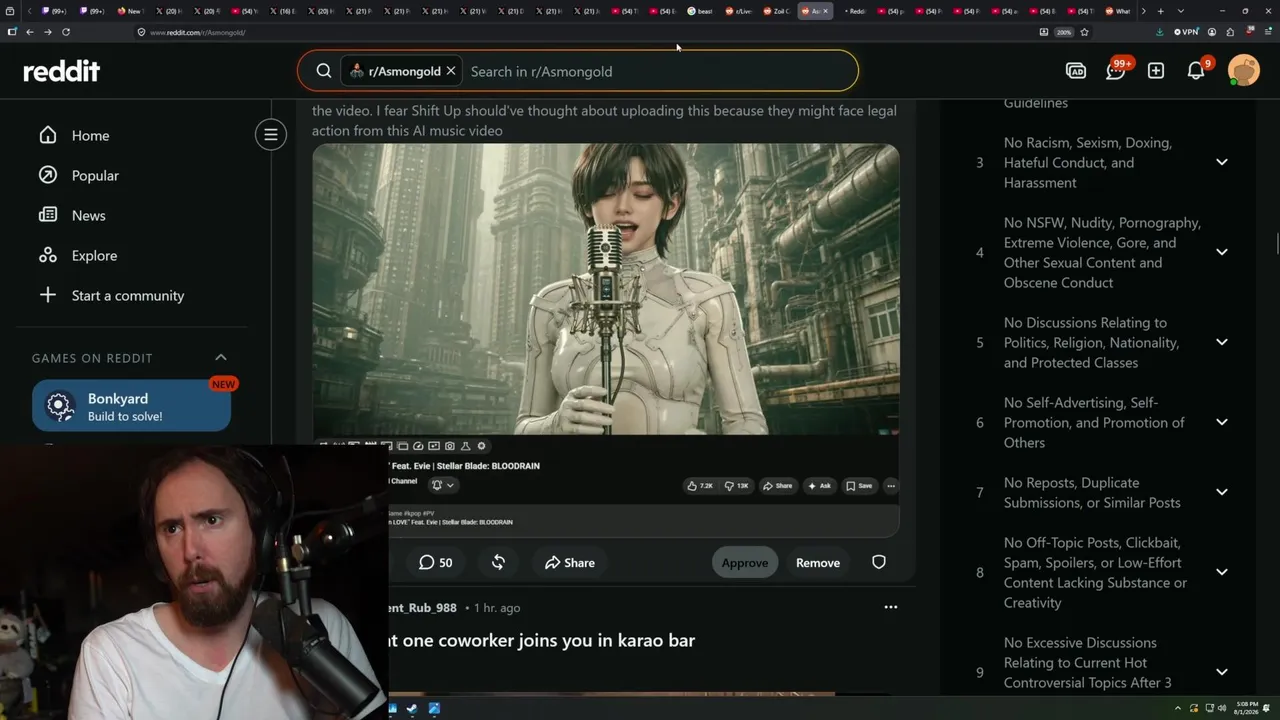Show hidden system tray icons

pos(1180,708)
